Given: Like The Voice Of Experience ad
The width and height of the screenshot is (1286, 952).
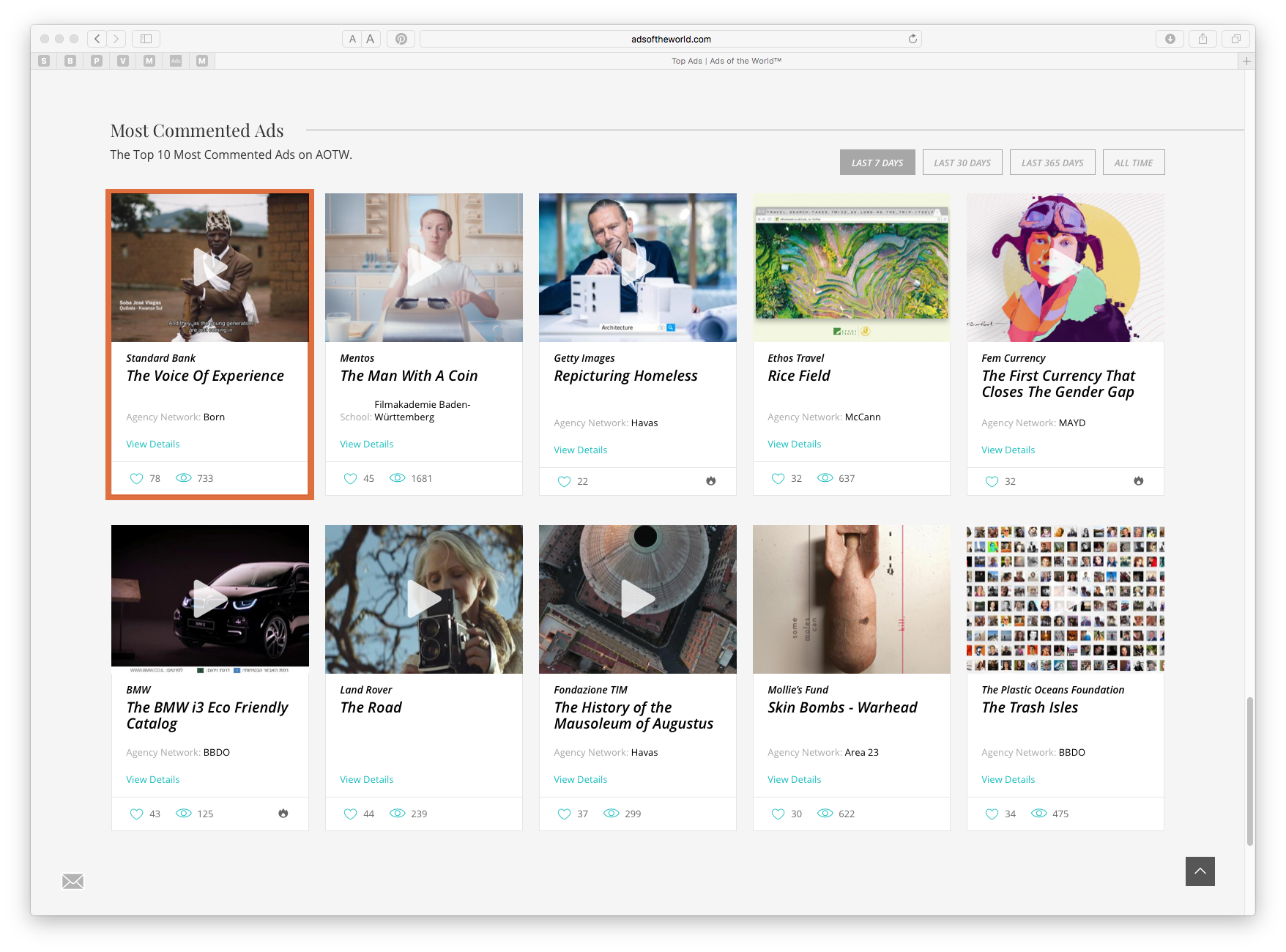Looking at the screenshot, I should pos(136,478).
